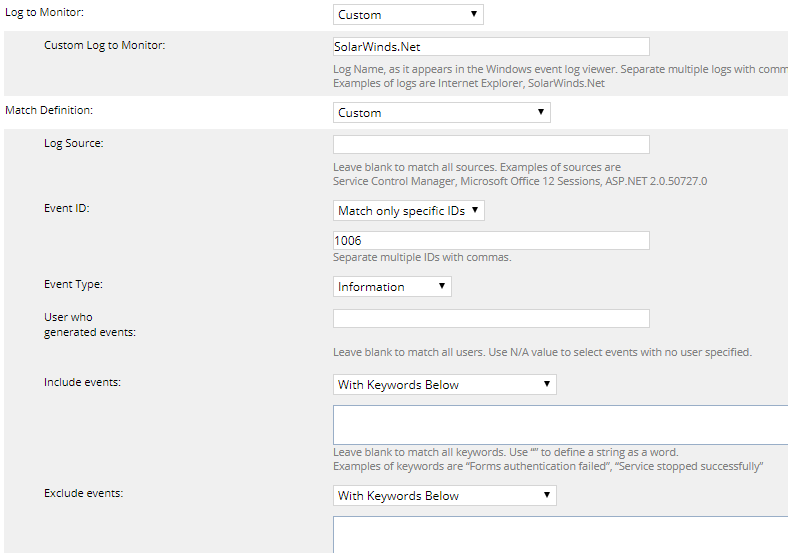Viewport: 788px width, 553px height.
Task: Open the Include events keywords dropdown
Action: tap(444, 385)
